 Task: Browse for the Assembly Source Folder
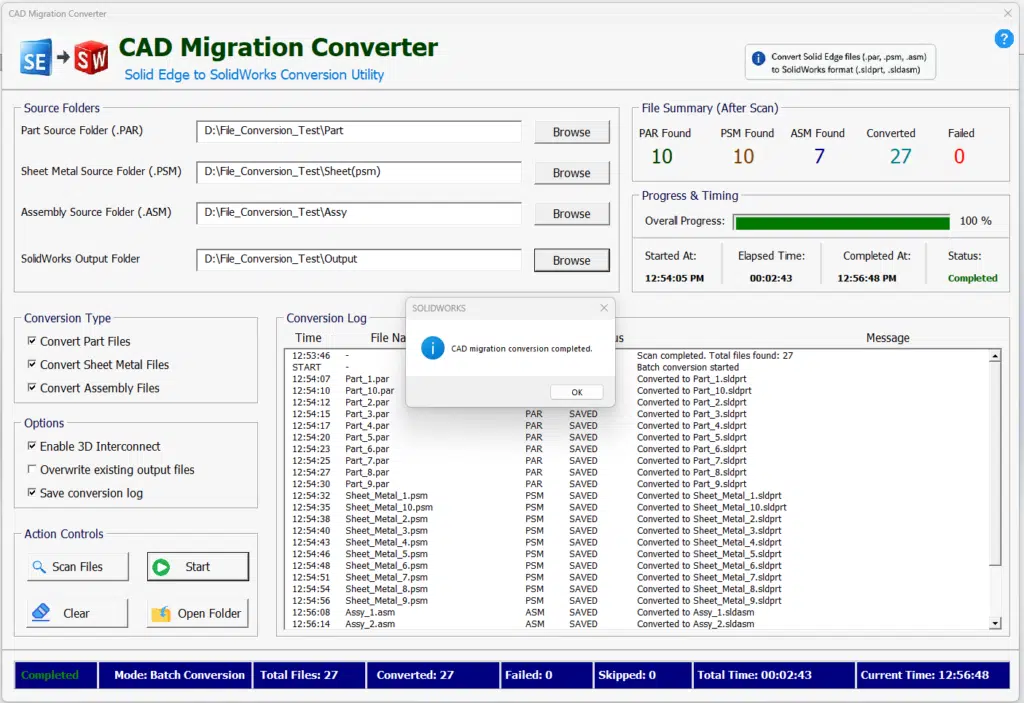click(x=571, y=214)
